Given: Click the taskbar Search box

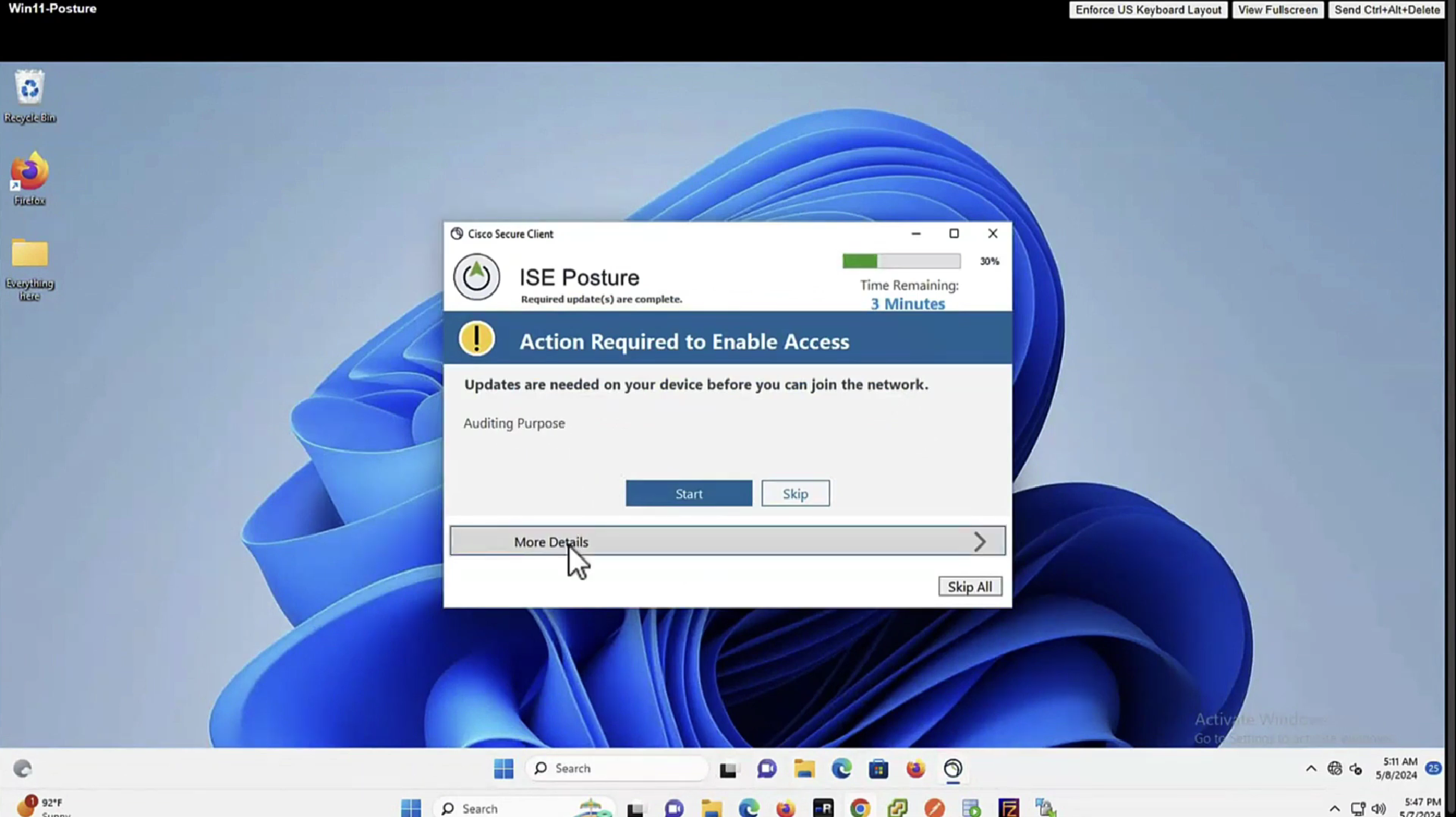Looking at the screenshot, I should point(617,768).
